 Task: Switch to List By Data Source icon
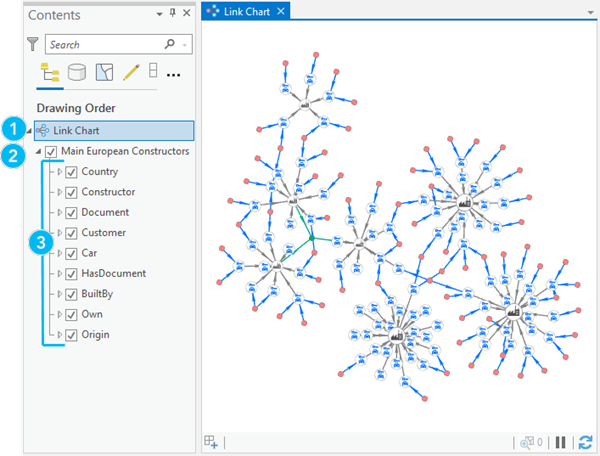coord(76,73)
